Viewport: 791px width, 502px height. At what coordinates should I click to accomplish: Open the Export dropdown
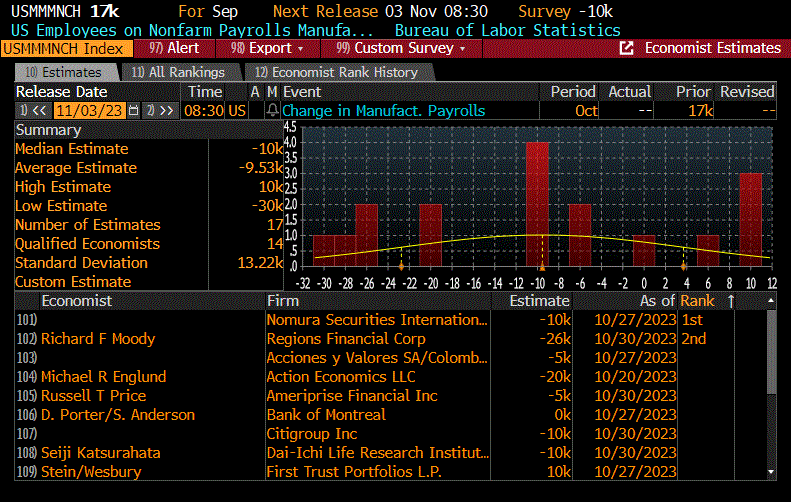[x=267, y=48]
